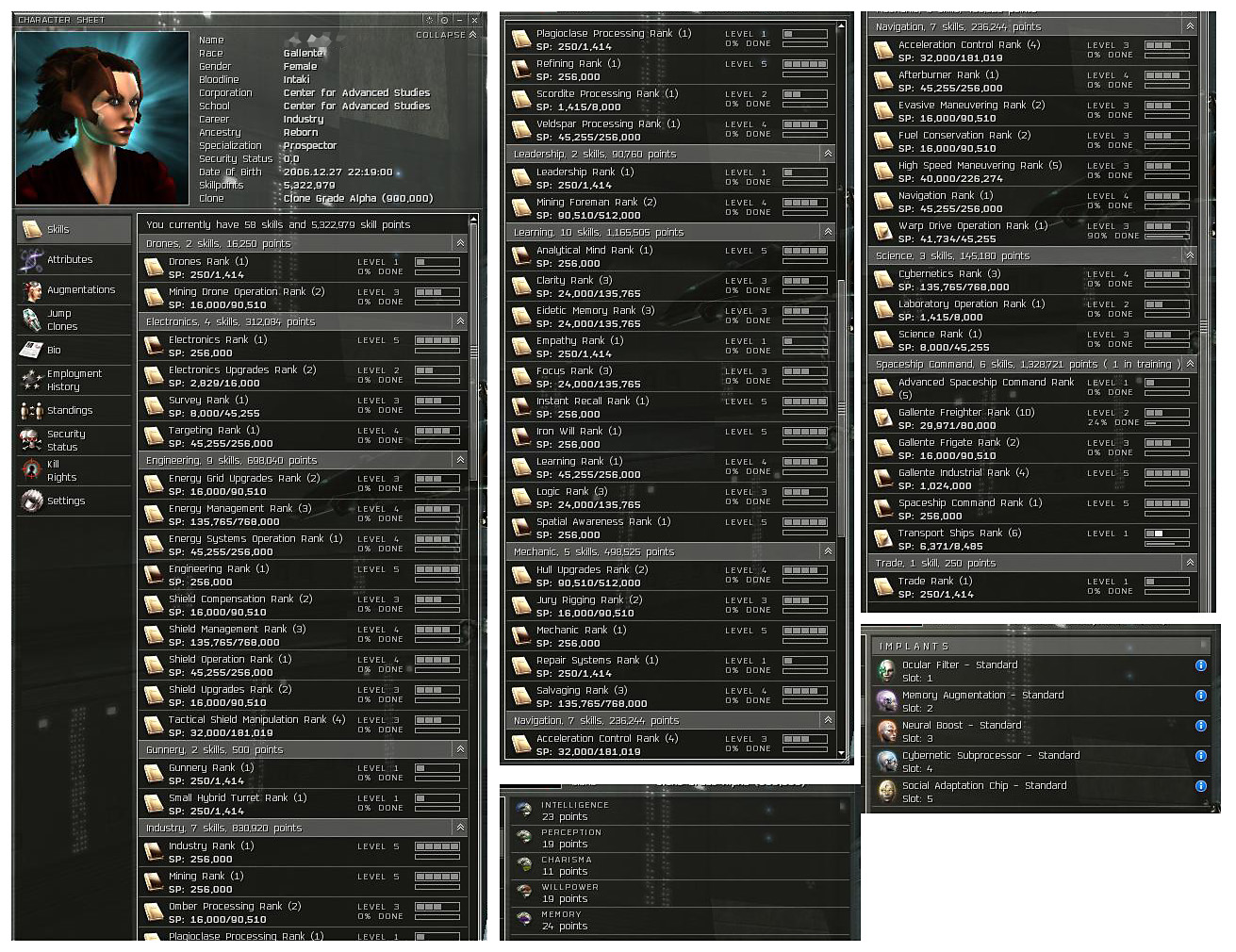Collapse the Industry skill group
Image resolution: width=1236 pixels, height=952 pixels.
(460, 828)
